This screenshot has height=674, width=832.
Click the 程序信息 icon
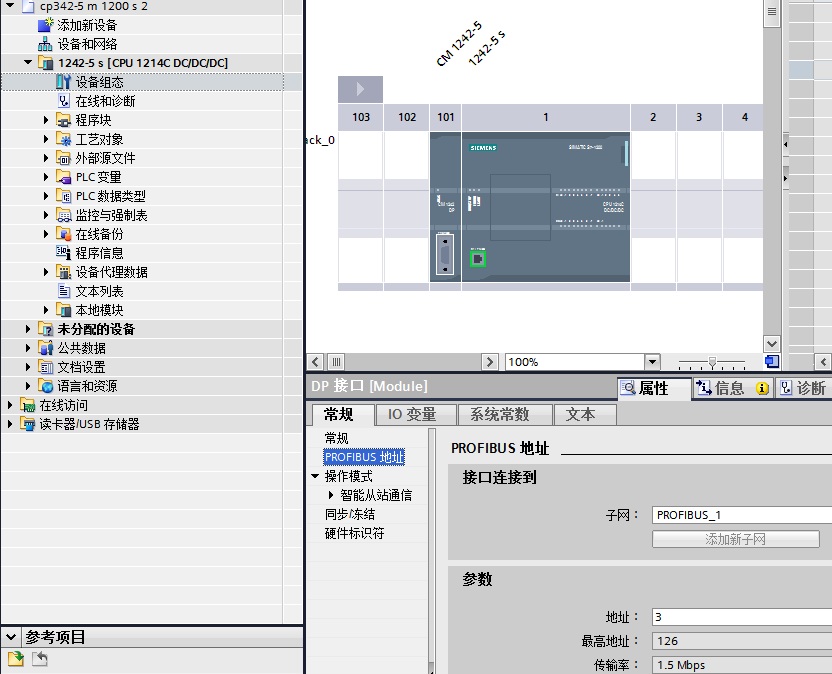click(x=64, y=253)
